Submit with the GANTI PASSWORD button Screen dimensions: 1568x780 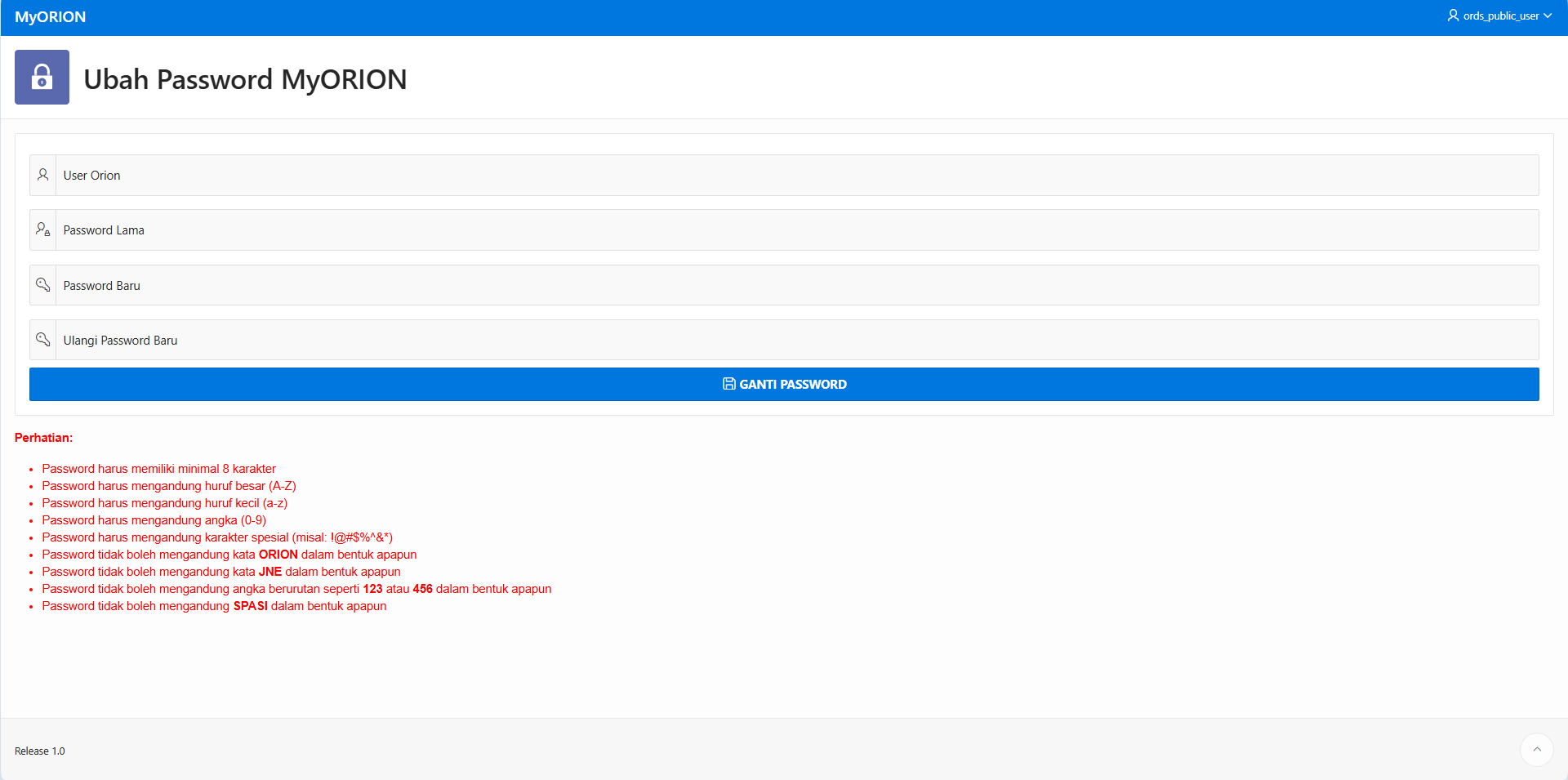click(x=784, y=384)
